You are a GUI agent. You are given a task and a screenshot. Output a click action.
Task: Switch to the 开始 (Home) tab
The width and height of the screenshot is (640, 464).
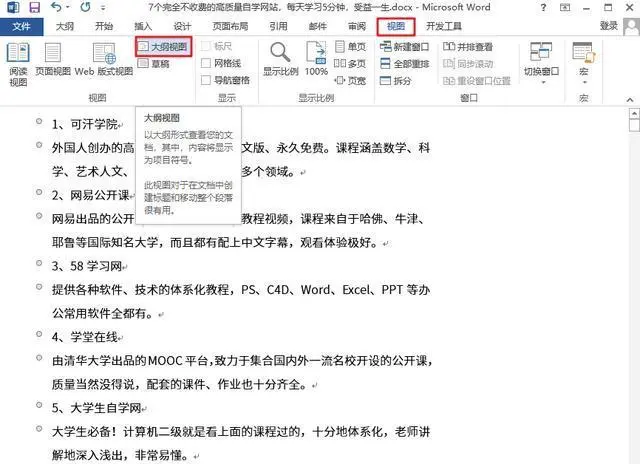[x=104, y=27]
